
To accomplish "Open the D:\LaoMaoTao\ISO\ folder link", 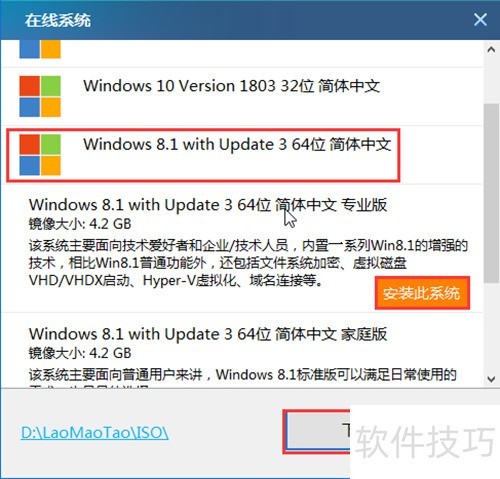I will [95, 433].
